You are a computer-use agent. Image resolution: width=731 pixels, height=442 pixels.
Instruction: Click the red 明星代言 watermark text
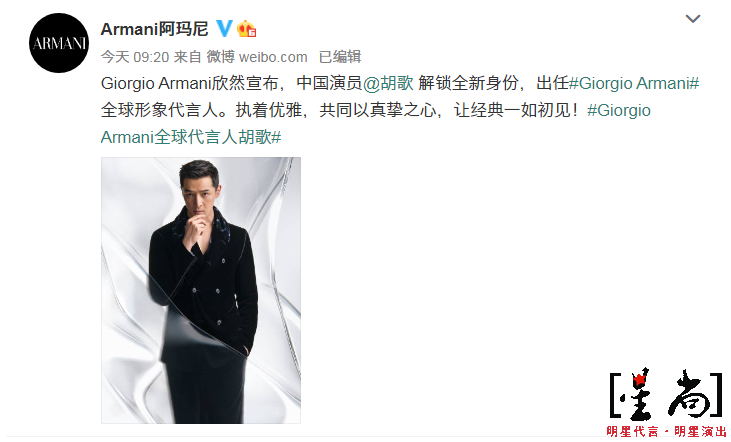633,431
